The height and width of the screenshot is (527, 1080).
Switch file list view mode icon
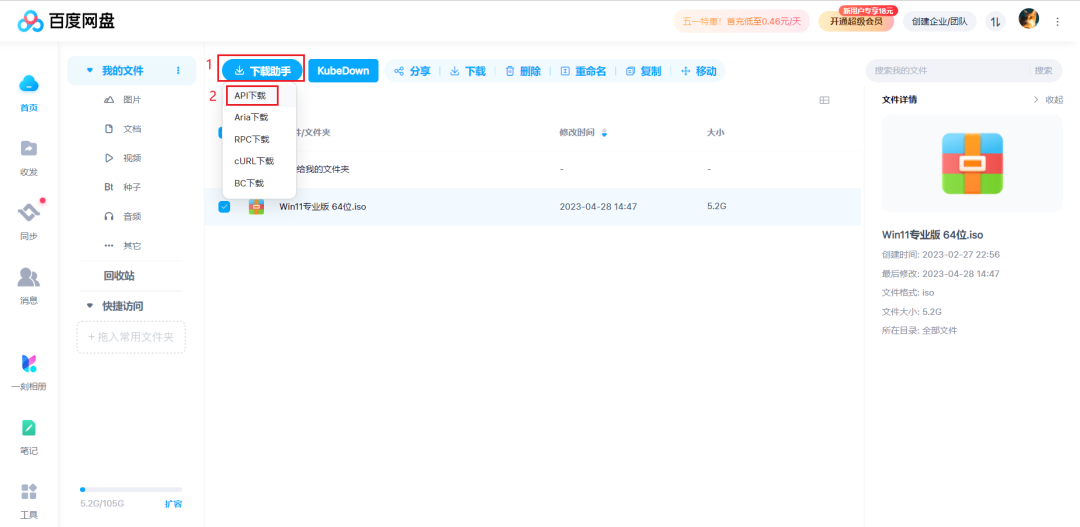pos(825,100)
